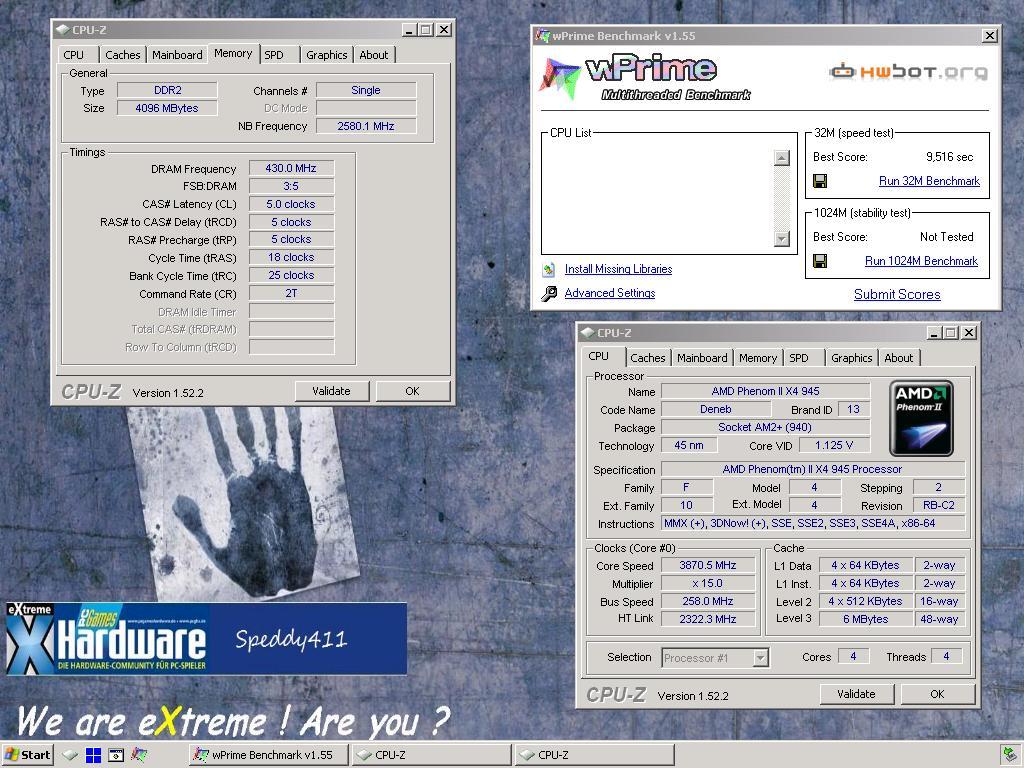1024x768 pixels.
Task: Activate wPrime Benchmark v1.55 taskbar button
Action: pyautogui.click(x=269, y=755)
